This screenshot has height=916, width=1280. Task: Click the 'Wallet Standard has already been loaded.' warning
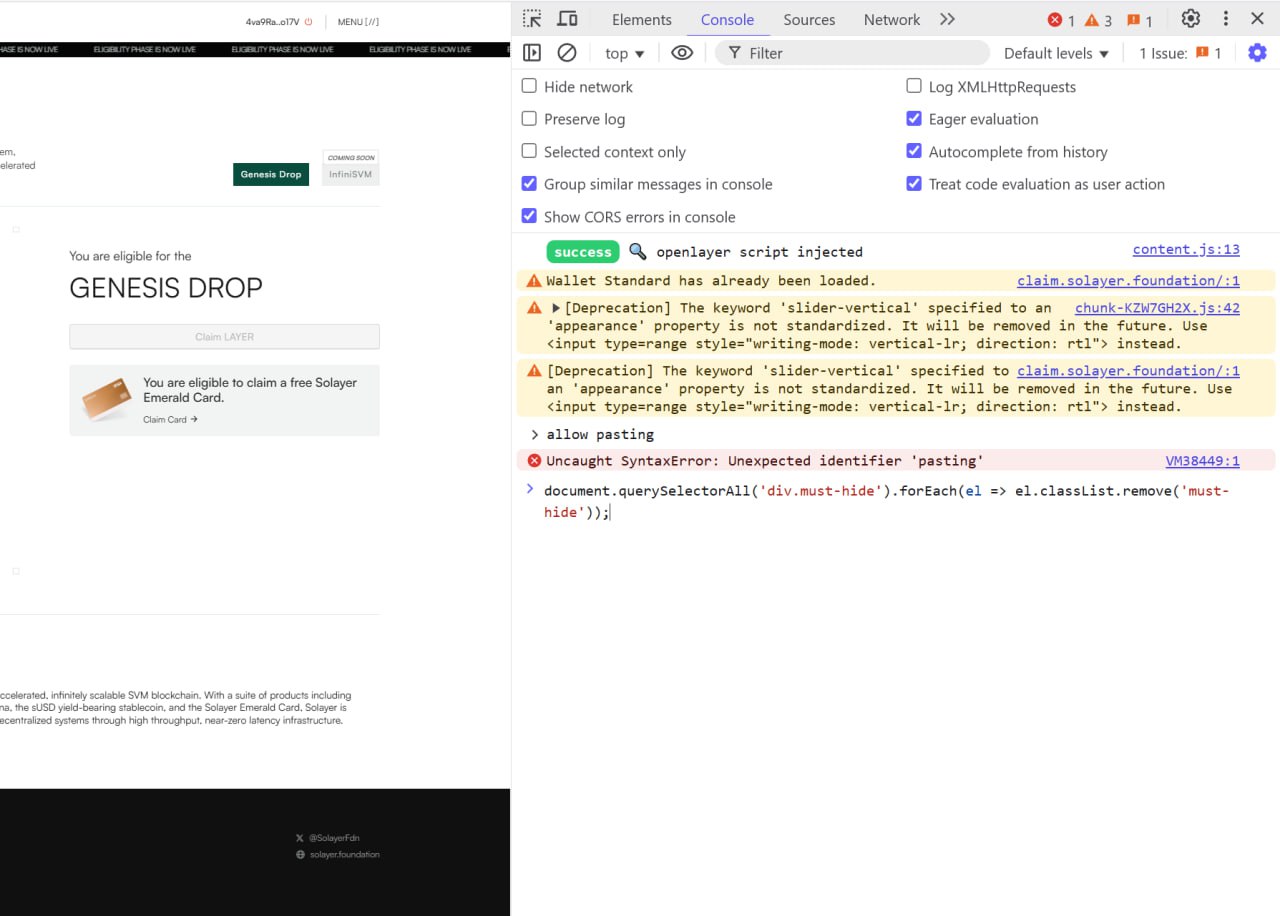point(711,281)
